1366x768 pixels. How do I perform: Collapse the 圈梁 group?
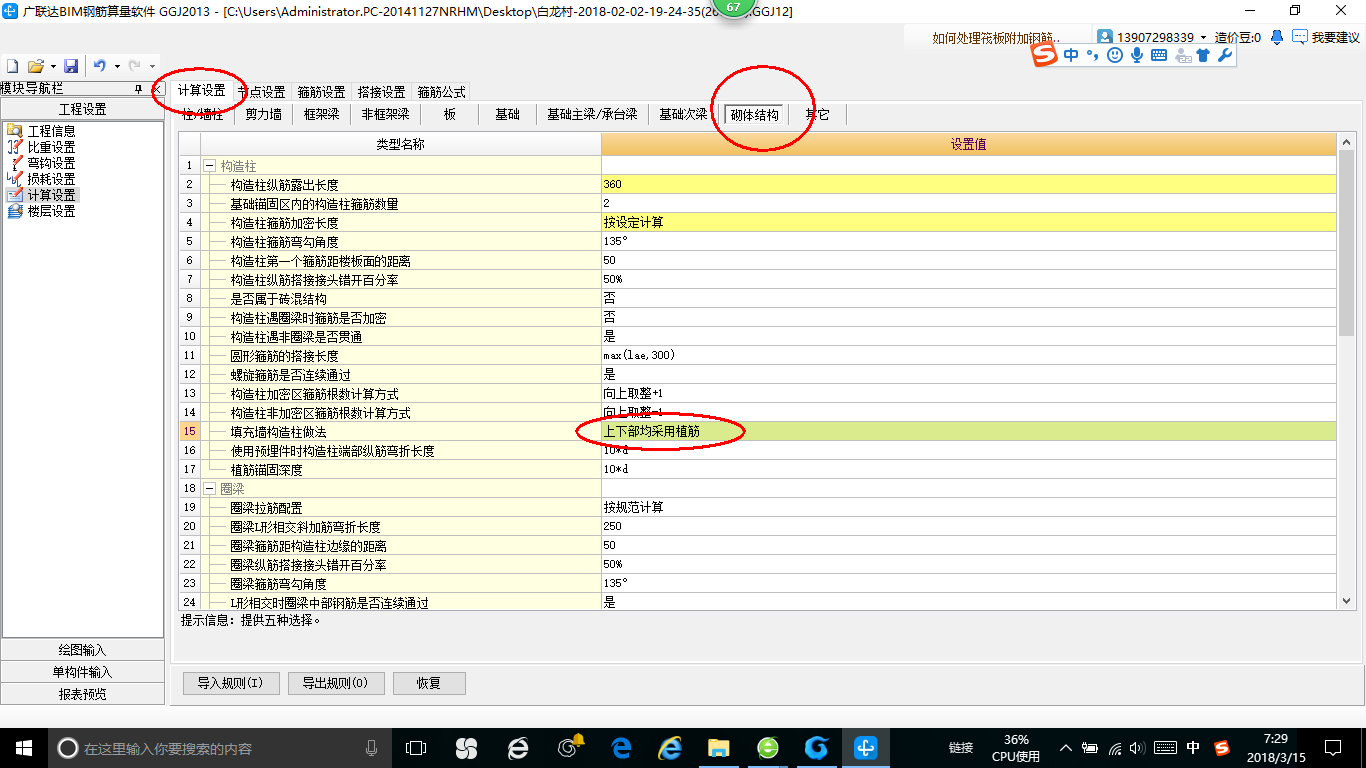(x=209, y=489)
